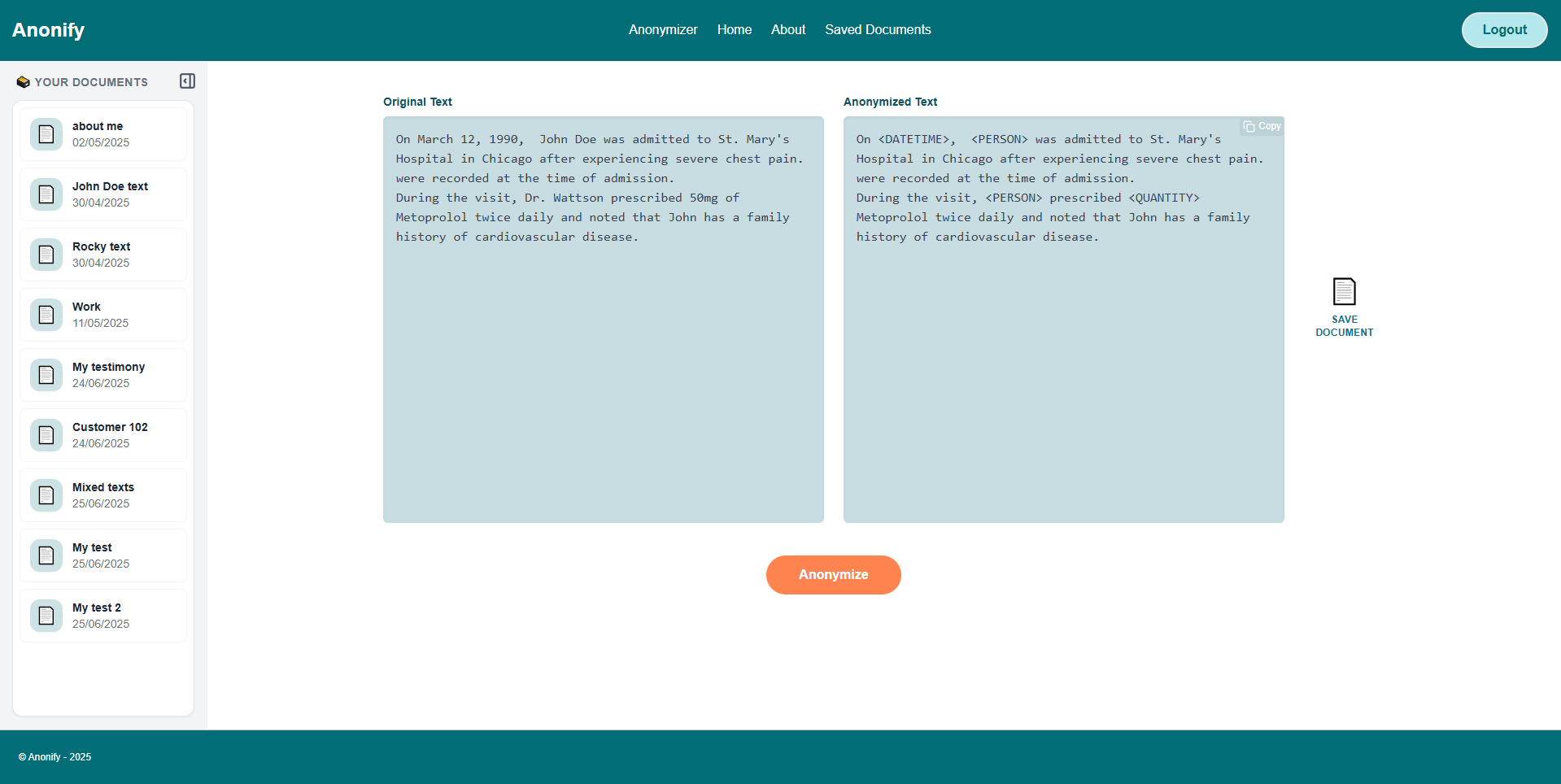1561x784 pixels.
Task: Open the 'My test 2' document title
Action: [97, 608]
